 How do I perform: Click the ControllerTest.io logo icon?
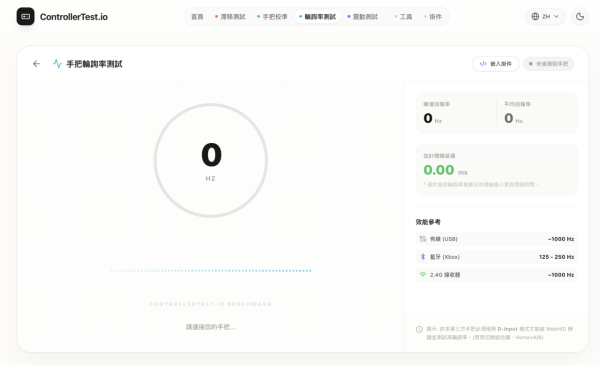(x=25, y=16)
